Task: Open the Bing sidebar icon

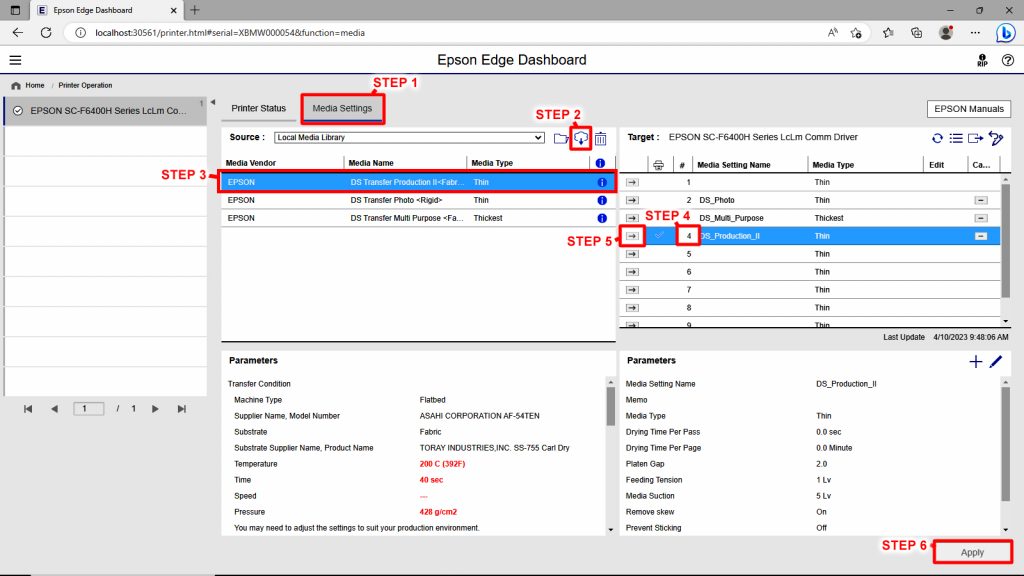Action: [1006, 33]
